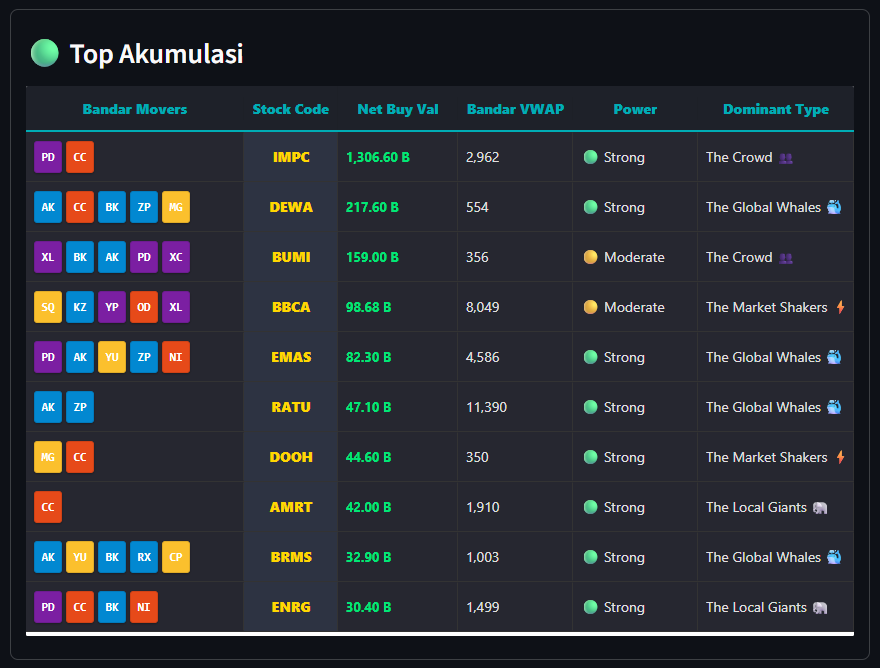Viewport: 880px width, 668px height.
Task: Select the ZP badge in the RATU row
Action: (x=80, y=407)
